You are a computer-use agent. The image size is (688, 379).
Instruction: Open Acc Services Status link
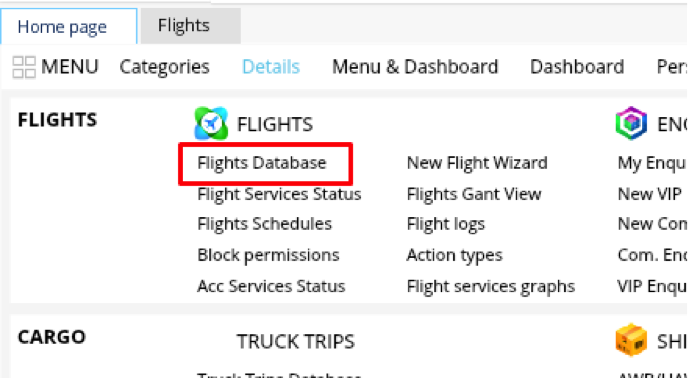[271, 286]
